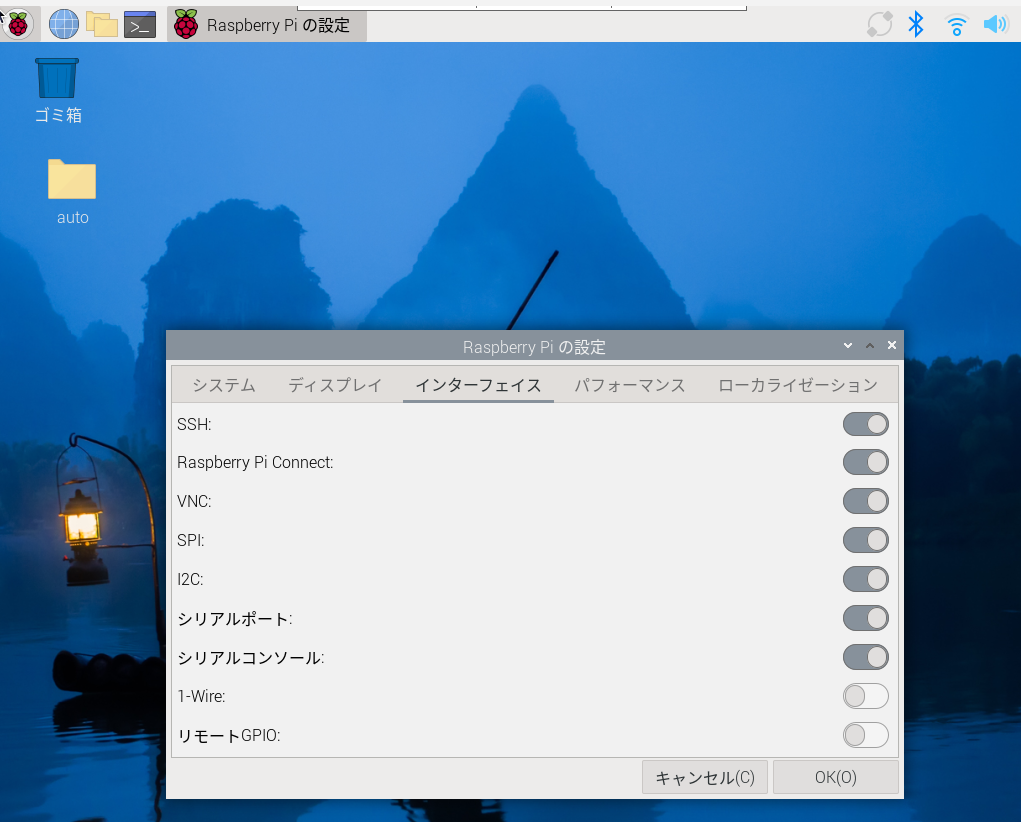
Task: Open the ローカライゼーション tab
Action: (x=797, y=385)
